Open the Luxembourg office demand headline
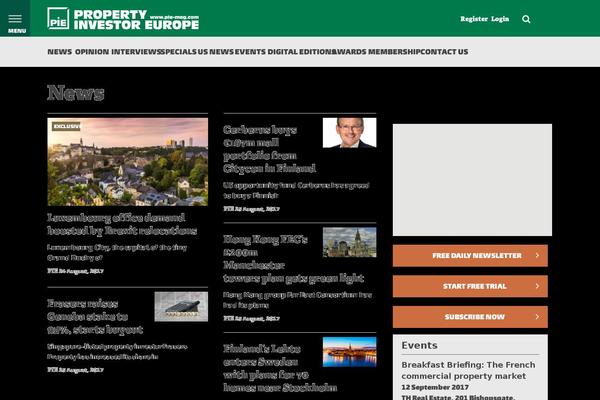Screen dimensions: 600x400 pos(122,224)
